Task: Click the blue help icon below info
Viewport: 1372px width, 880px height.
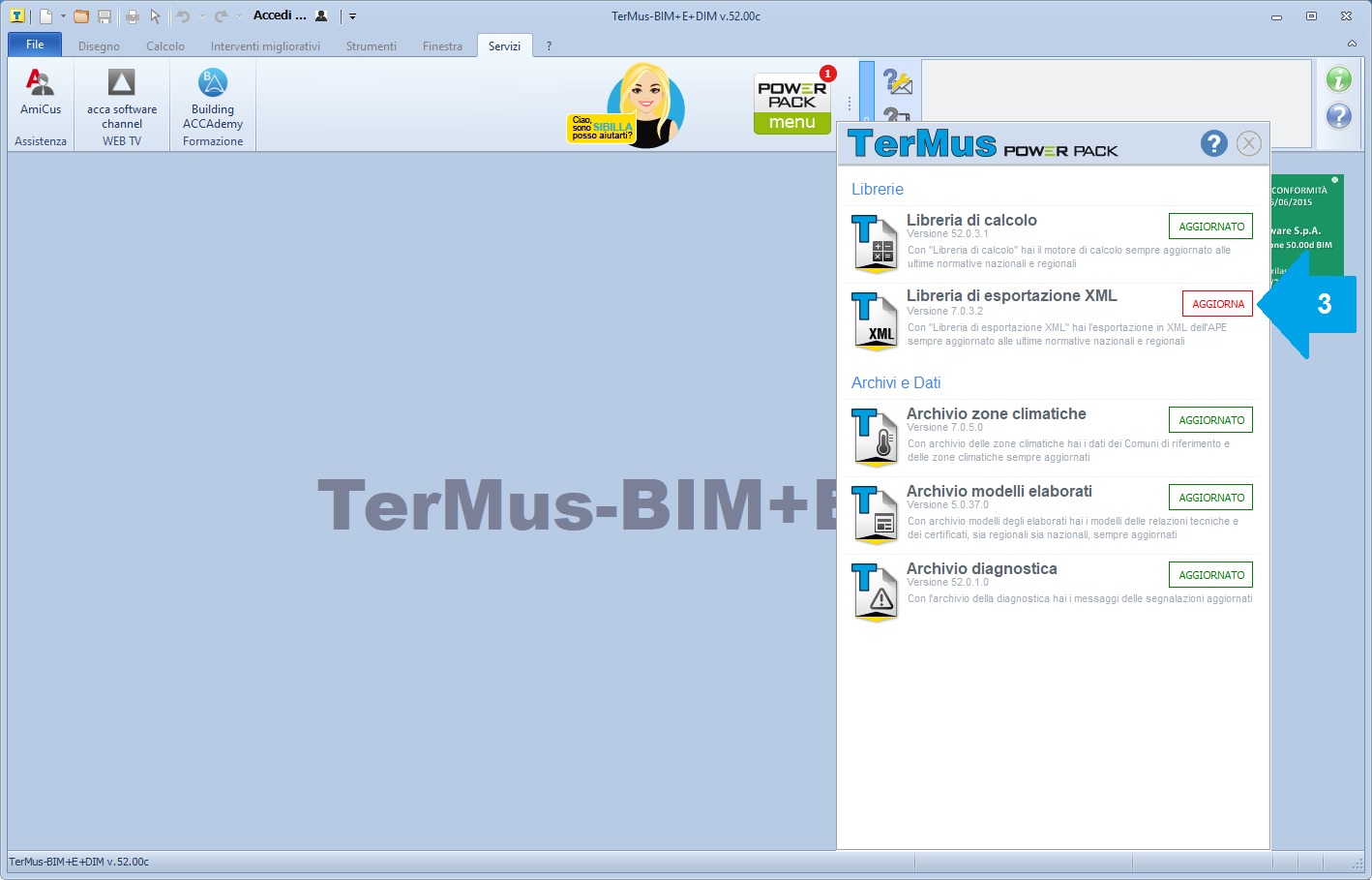Action: tap(1338, 116)
